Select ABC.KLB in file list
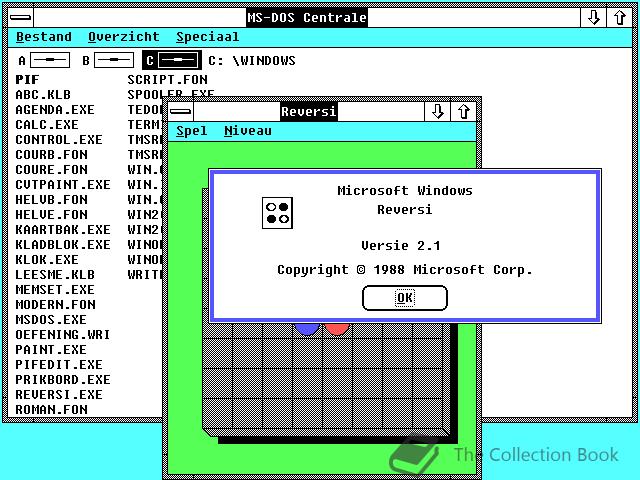The image size is (640, 480). tap(43, 95)
